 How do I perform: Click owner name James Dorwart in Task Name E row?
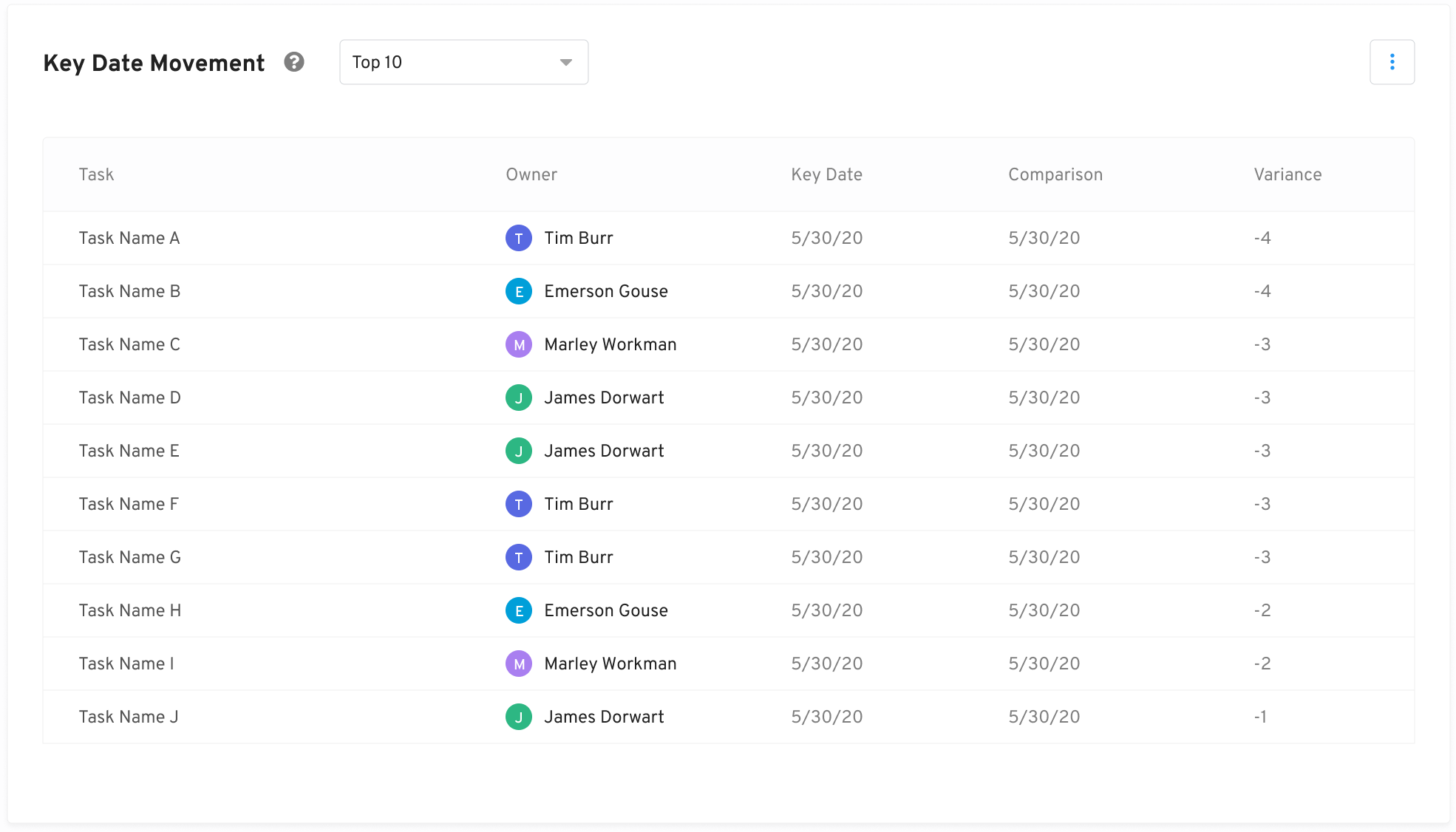tap(604, 451)
